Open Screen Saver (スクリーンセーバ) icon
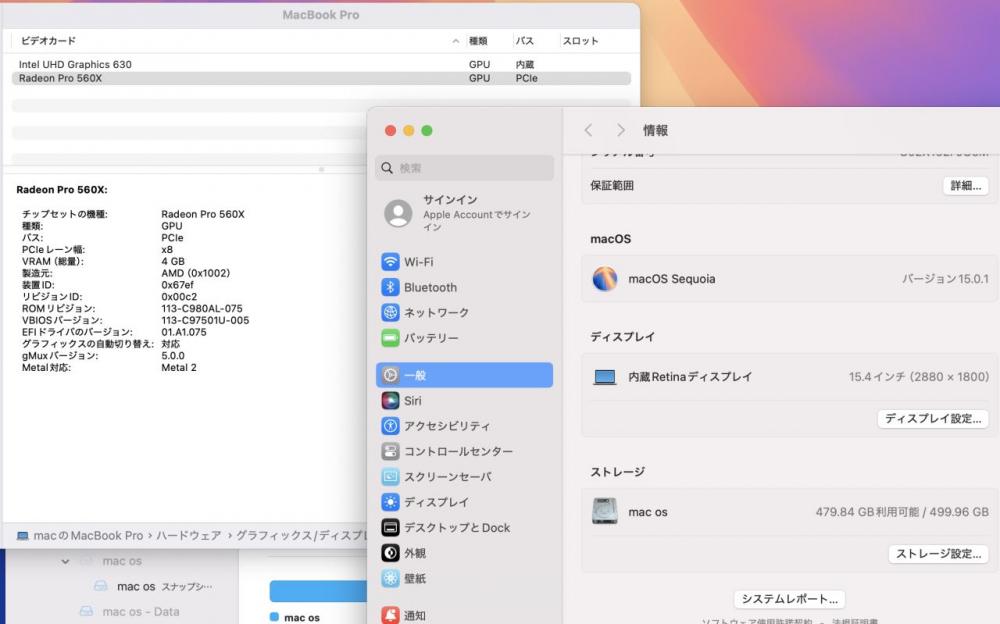1000x624 pixels. point(390,477)
